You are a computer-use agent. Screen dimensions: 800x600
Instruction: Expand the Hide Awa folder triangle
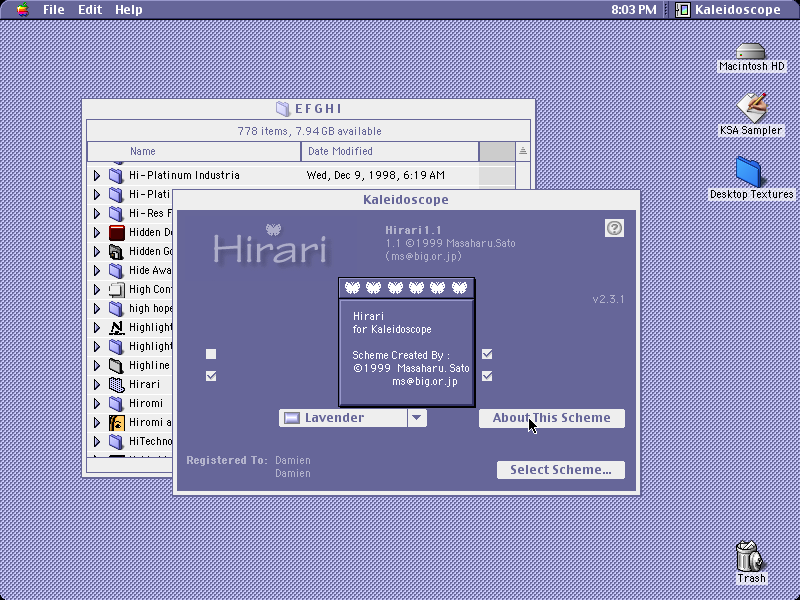coord(96,270)
